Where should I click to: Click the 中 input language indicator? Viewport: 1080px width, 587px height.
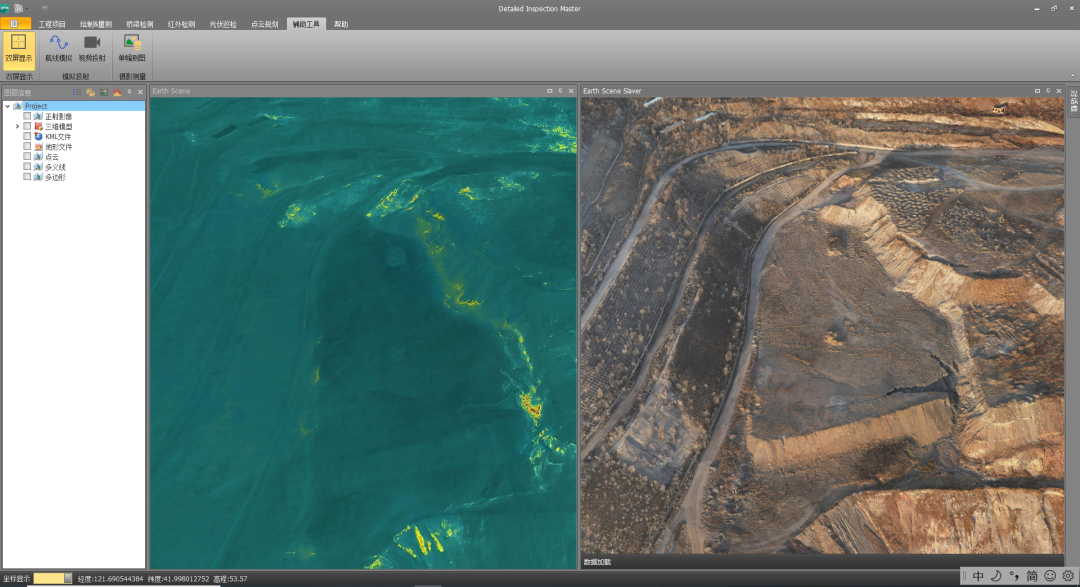[978, 576]
